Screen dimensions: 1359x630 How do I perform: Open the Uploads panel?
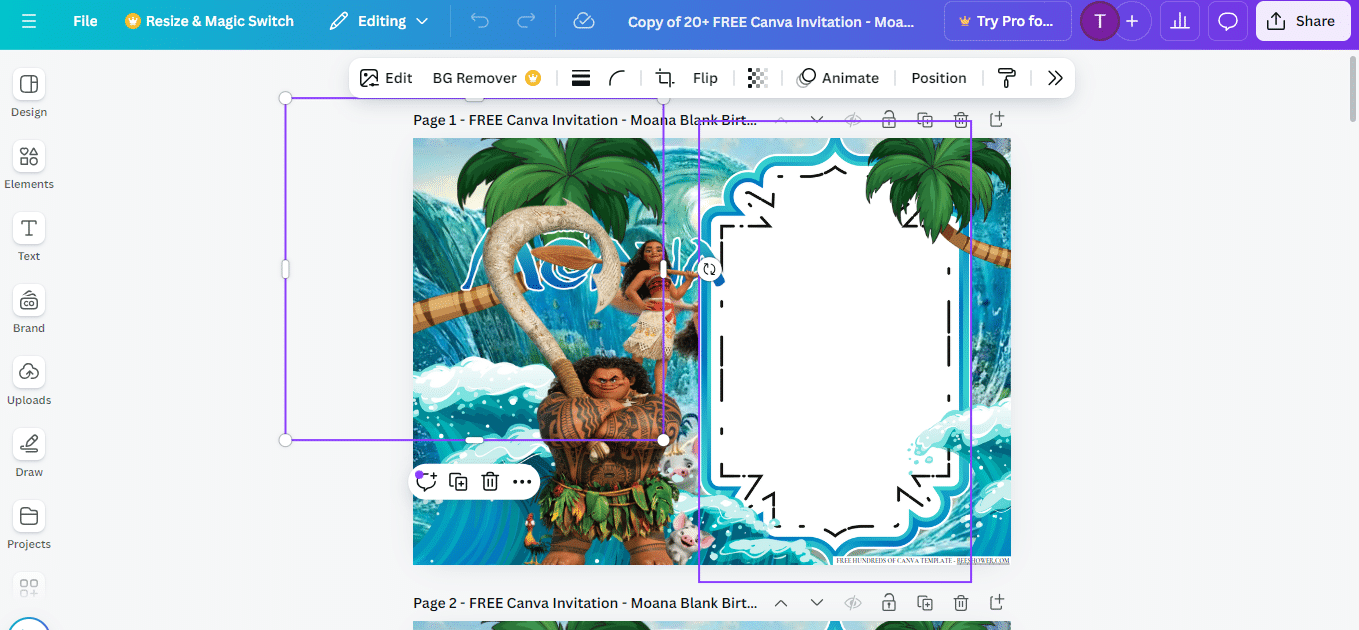click(x=29, y=381)
